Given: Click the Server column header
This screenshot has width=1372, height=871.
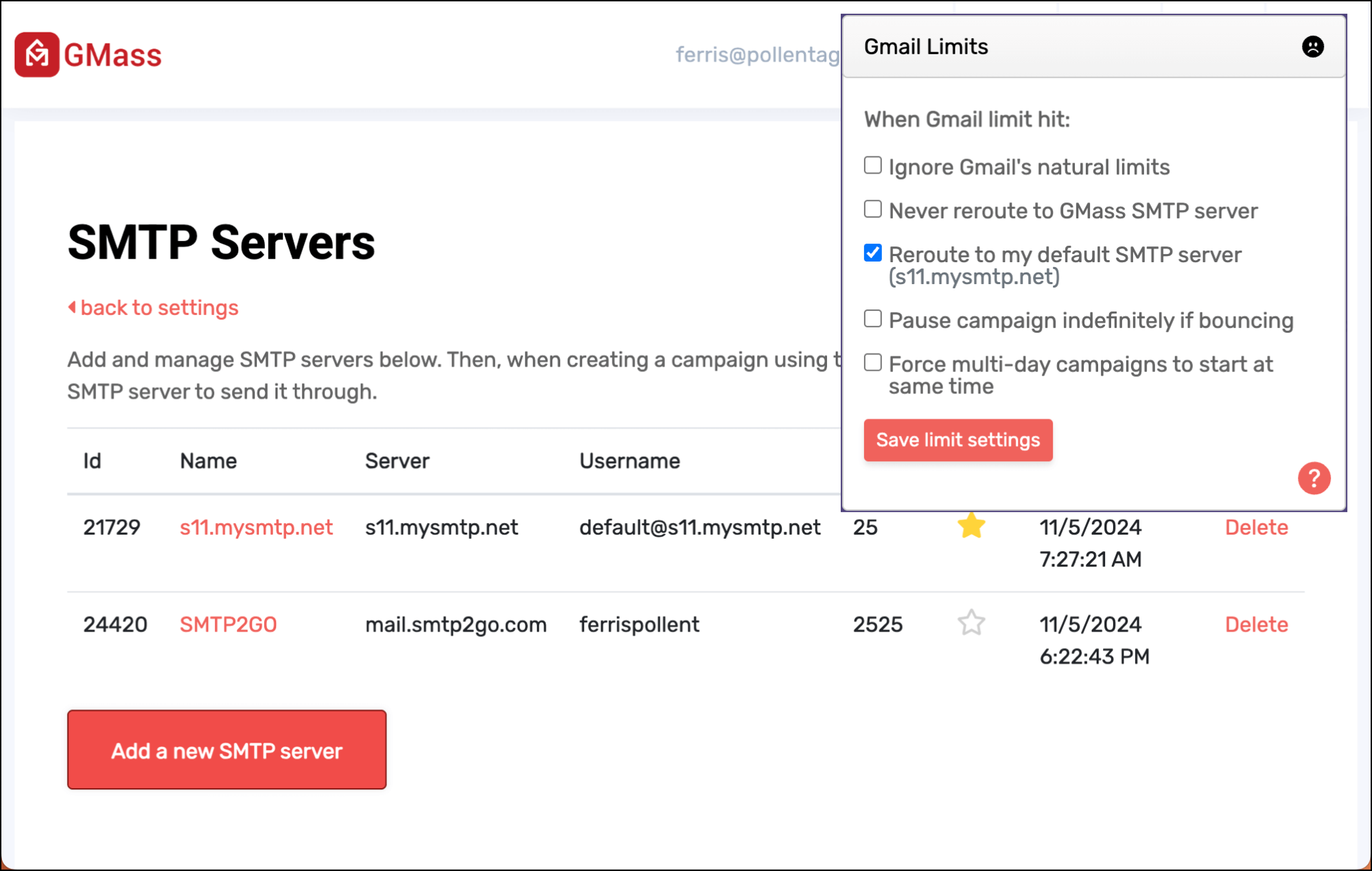Looking at the screenshot, I should [x=397, y=461].
